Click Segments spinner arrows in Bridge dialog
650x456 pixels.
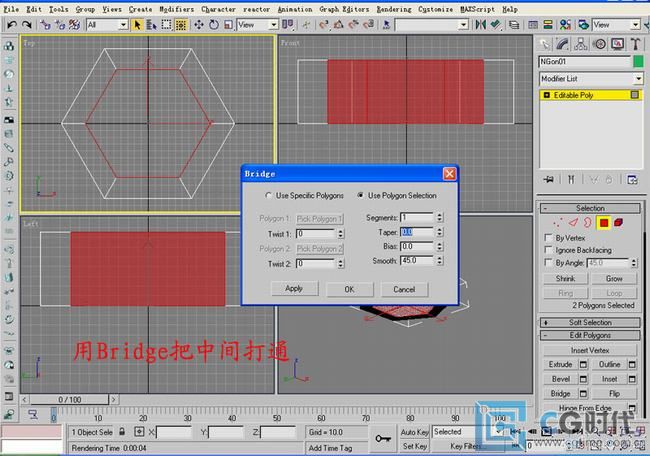click(x=439, y=217)
